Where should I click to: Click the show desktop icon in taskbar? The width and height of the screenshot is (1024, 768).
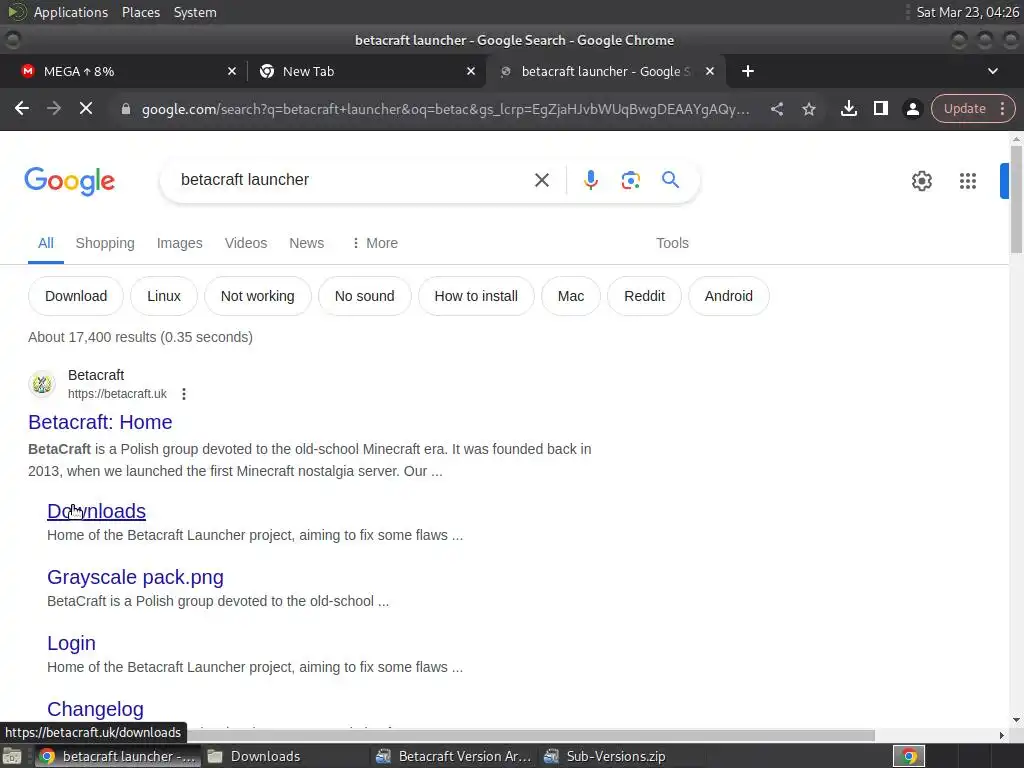(12, 756)
